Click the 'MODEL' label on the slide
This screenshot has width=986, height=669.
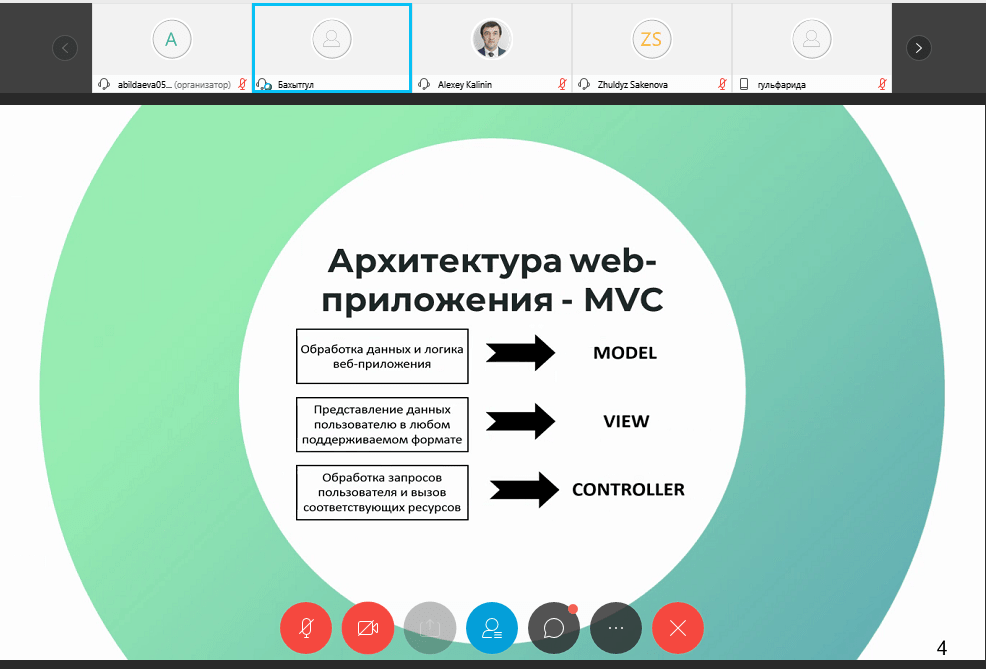coord(625,353)
